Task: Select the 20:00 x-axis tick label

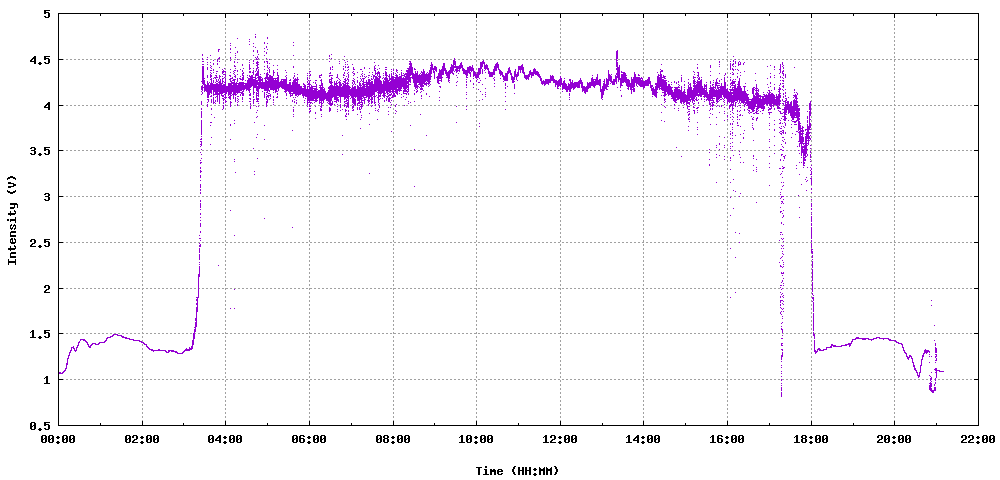Action: pos(894,439)
